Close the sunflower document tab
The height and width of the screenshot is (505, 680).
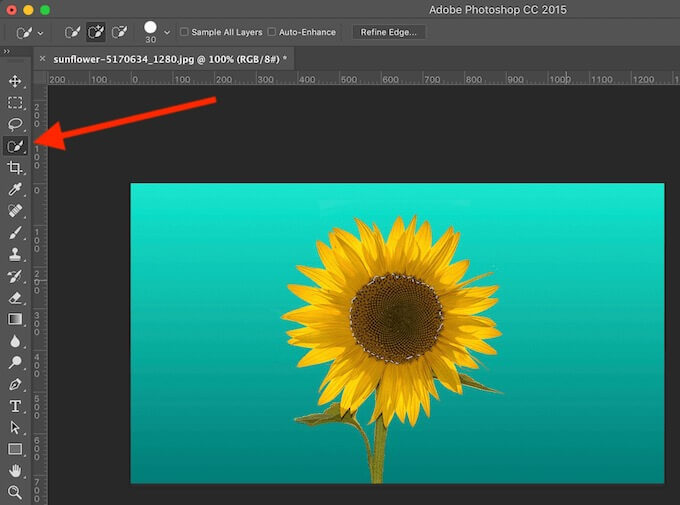coord(42,59)
